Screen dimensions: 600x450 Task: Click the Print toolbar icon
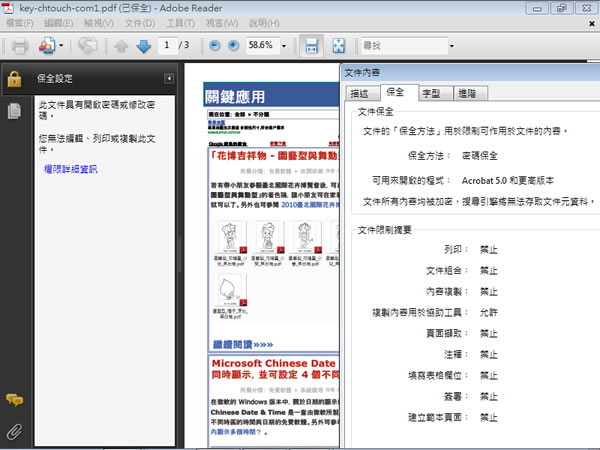20,46
